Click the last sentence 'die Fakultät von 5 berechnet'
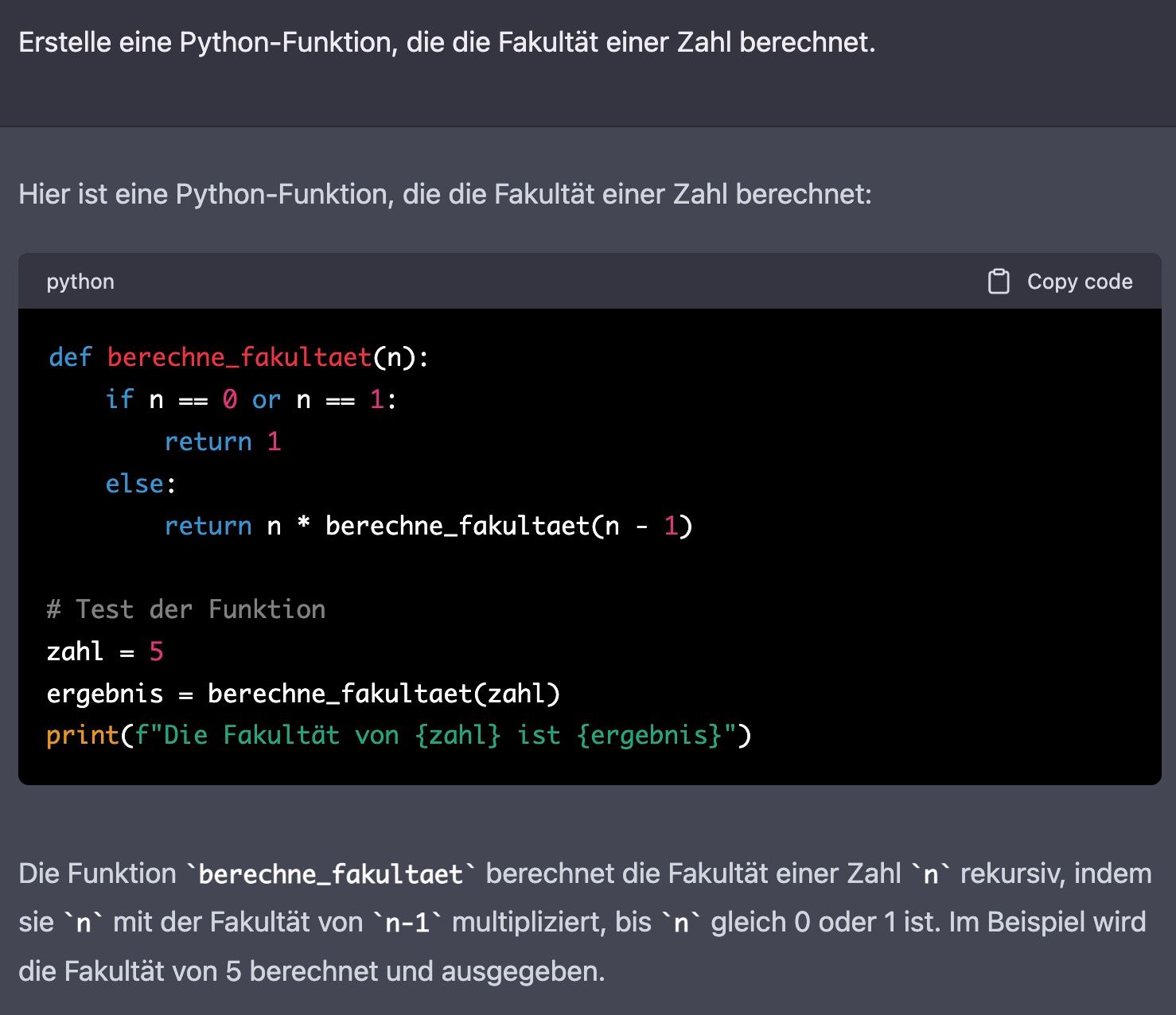 coord(312,971)
